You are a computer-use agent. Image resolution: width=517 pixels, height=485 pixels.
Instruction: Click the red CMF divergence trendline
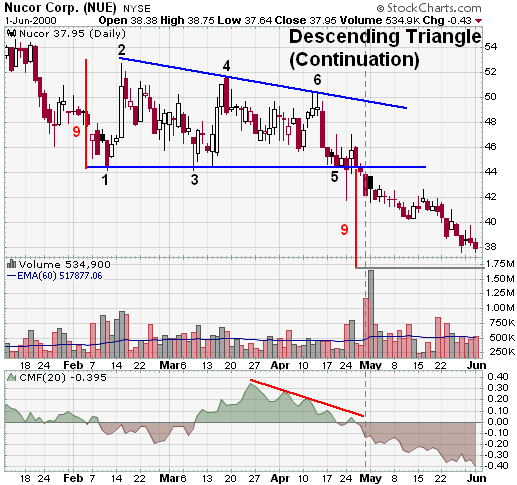[307, 398]
